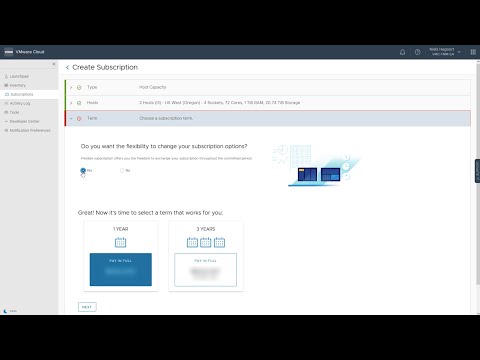Click the green check on Hosts step
This screenshot has height=360, width=480.
point(79,103)
